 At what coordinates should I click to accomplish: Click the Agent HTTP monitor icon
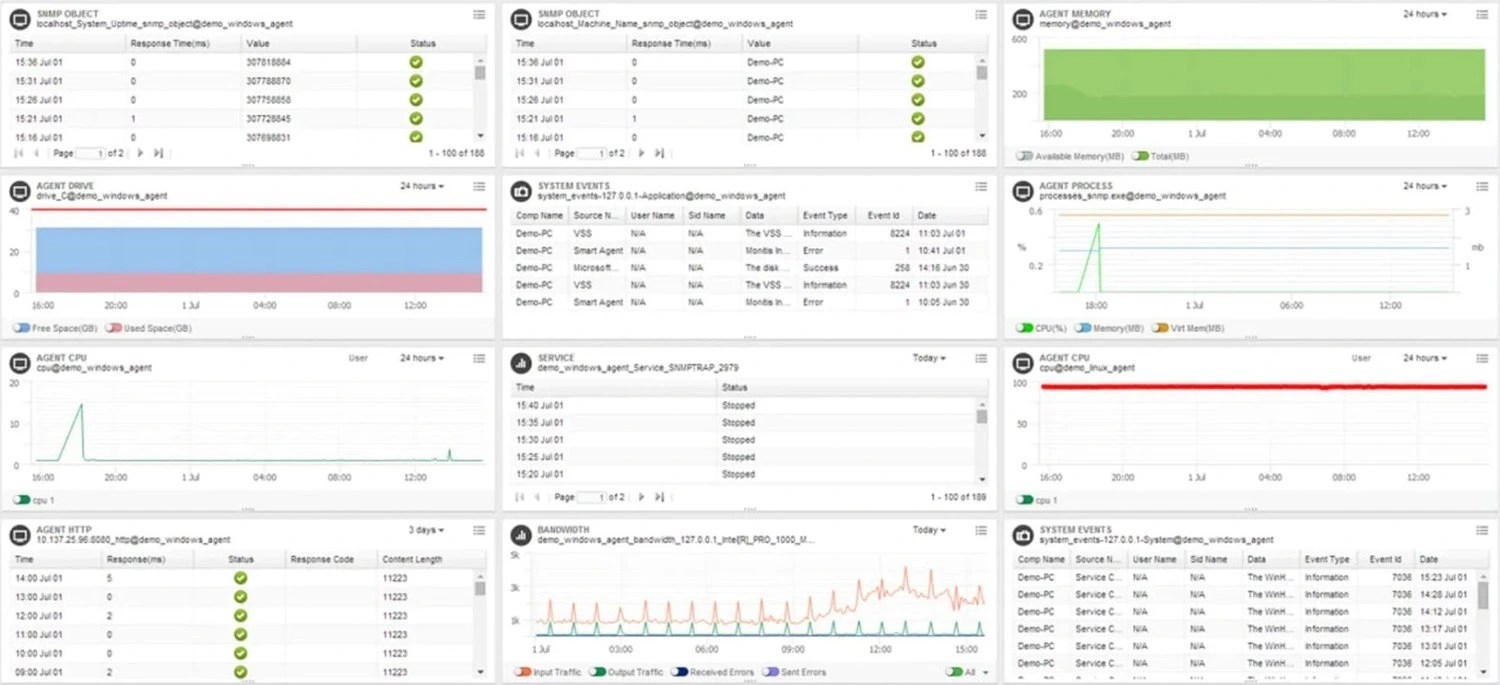tap(19, 535)
